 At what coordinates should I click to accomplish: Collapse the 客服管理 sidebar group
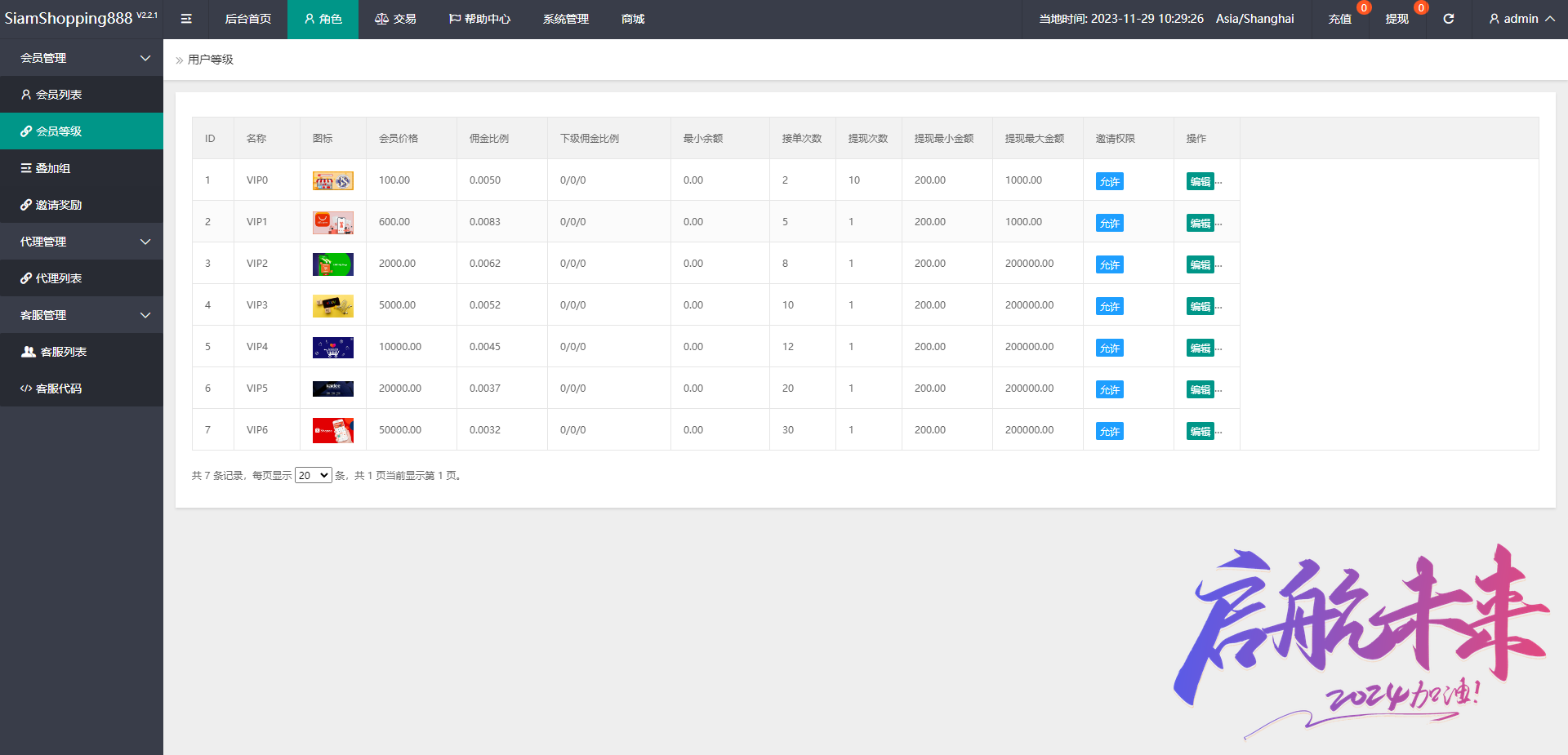(82, 315)
